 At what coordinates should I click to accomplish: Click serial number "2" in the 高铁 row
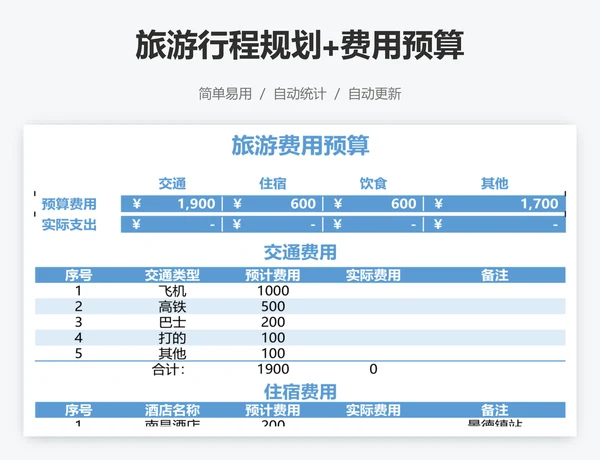click(78, 307)
